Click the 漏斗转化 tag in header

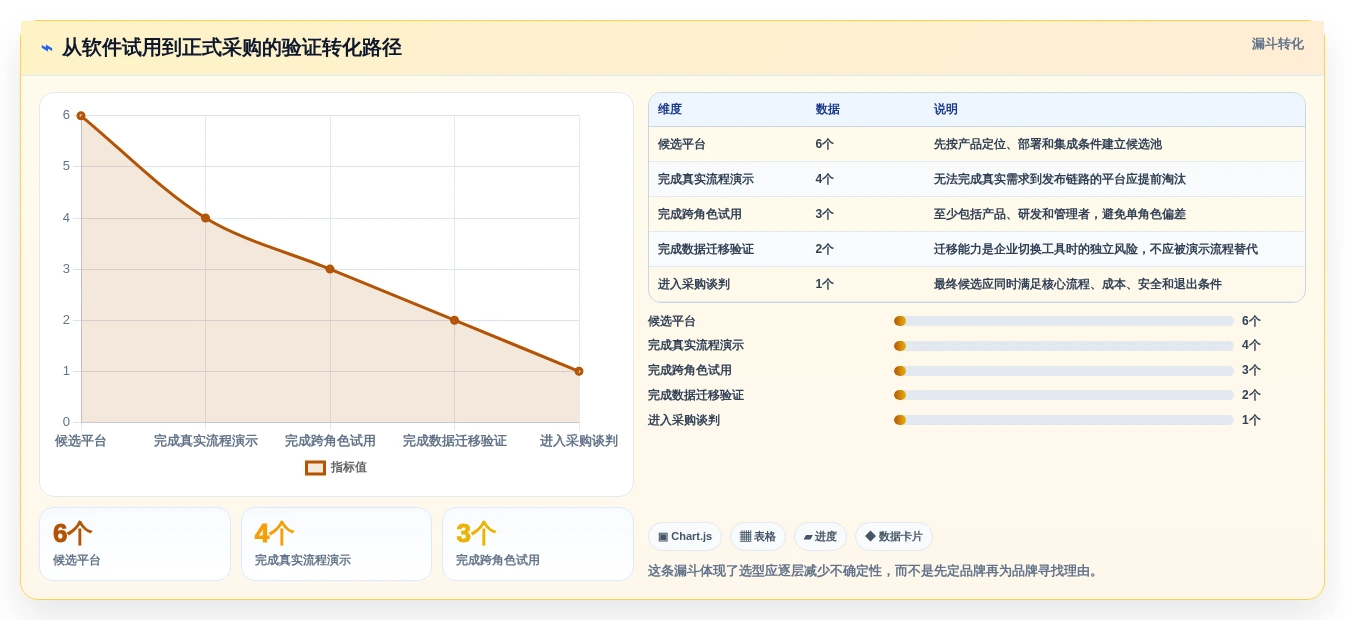click(1277, 44)
